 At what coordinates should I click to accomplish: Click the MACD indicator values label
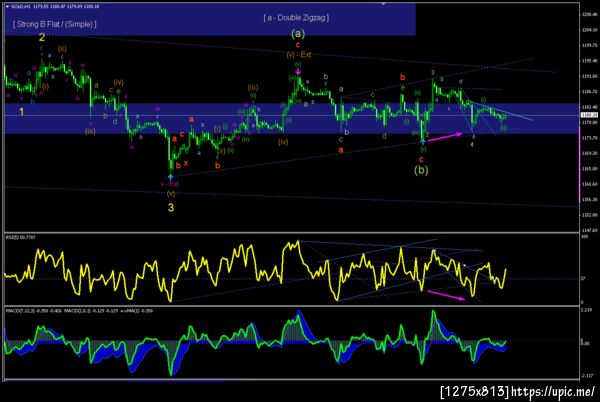[x=79, y=311]
